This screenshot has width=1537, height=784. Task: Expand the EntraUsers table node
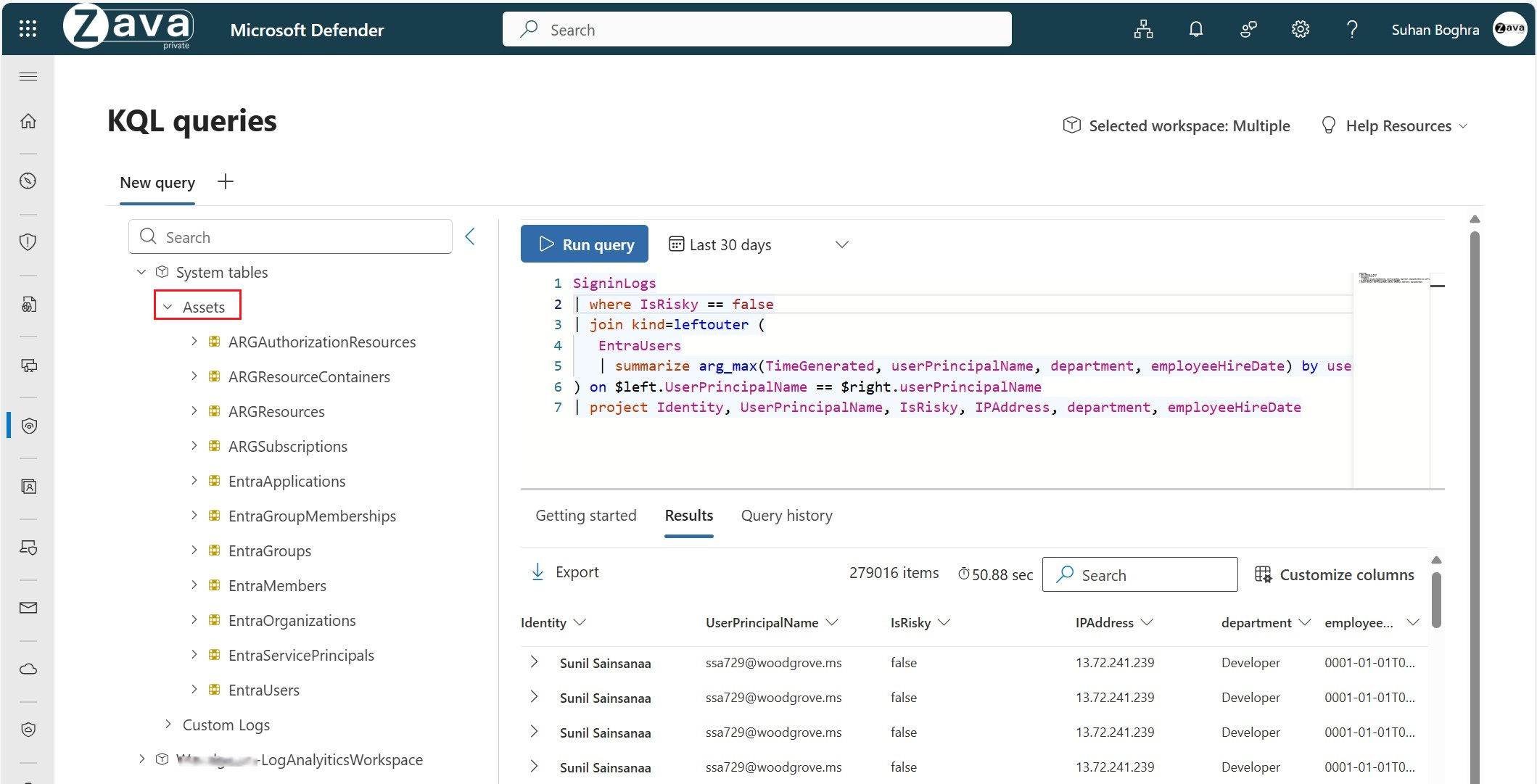click(x=194, y=689)
